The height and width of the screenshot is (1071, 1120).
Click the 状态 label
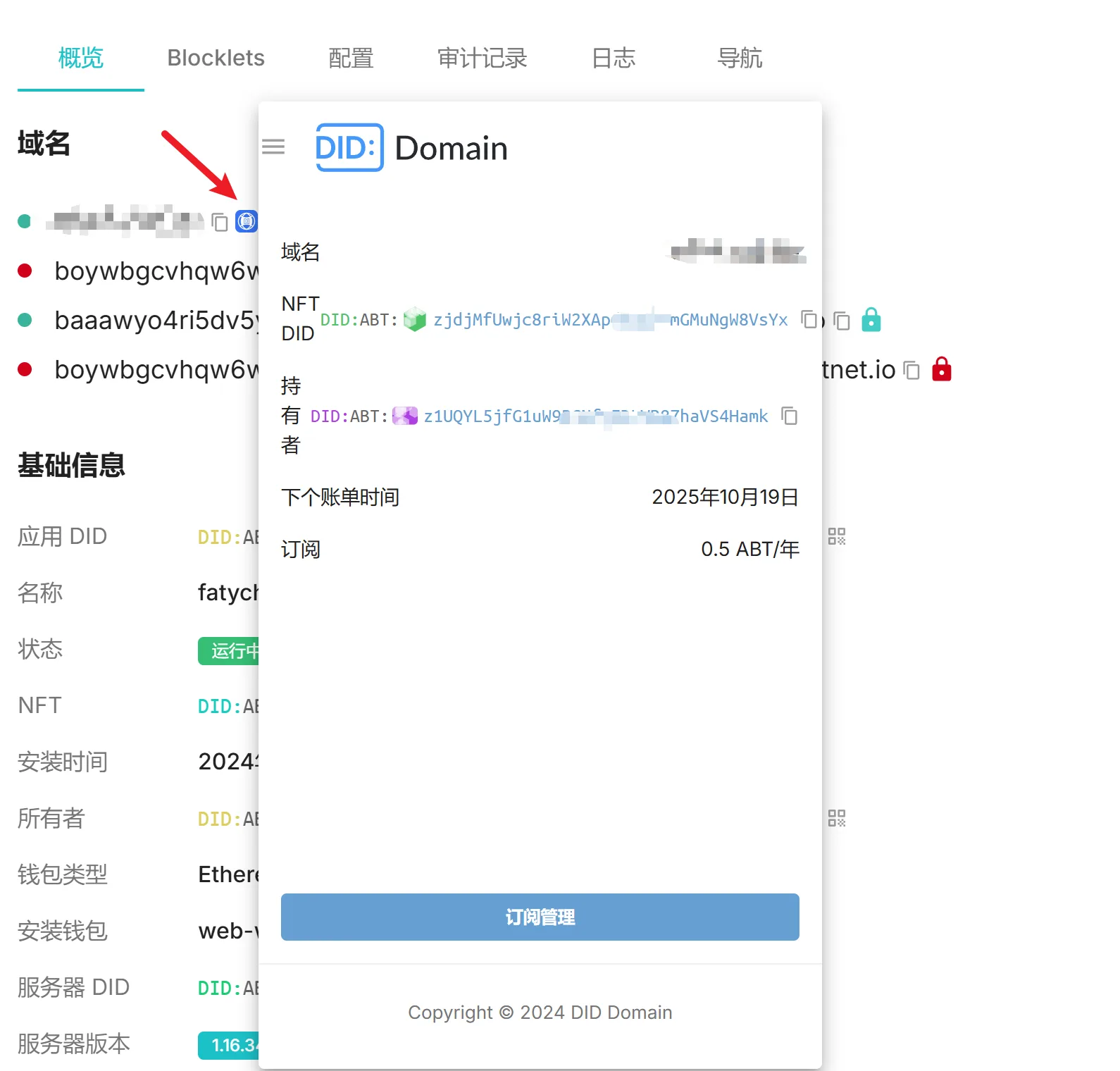pos(40,649)
